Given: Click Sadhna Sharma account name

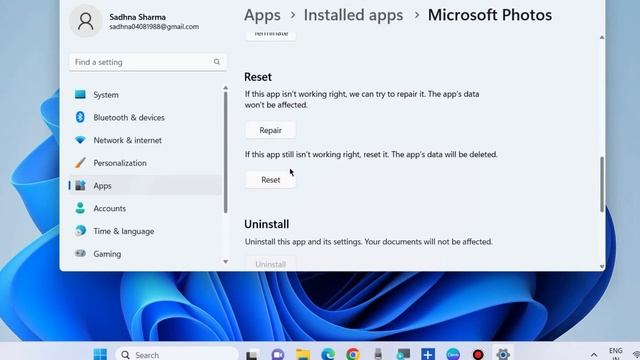Looking at the screenshot, I should coord(138,17).
